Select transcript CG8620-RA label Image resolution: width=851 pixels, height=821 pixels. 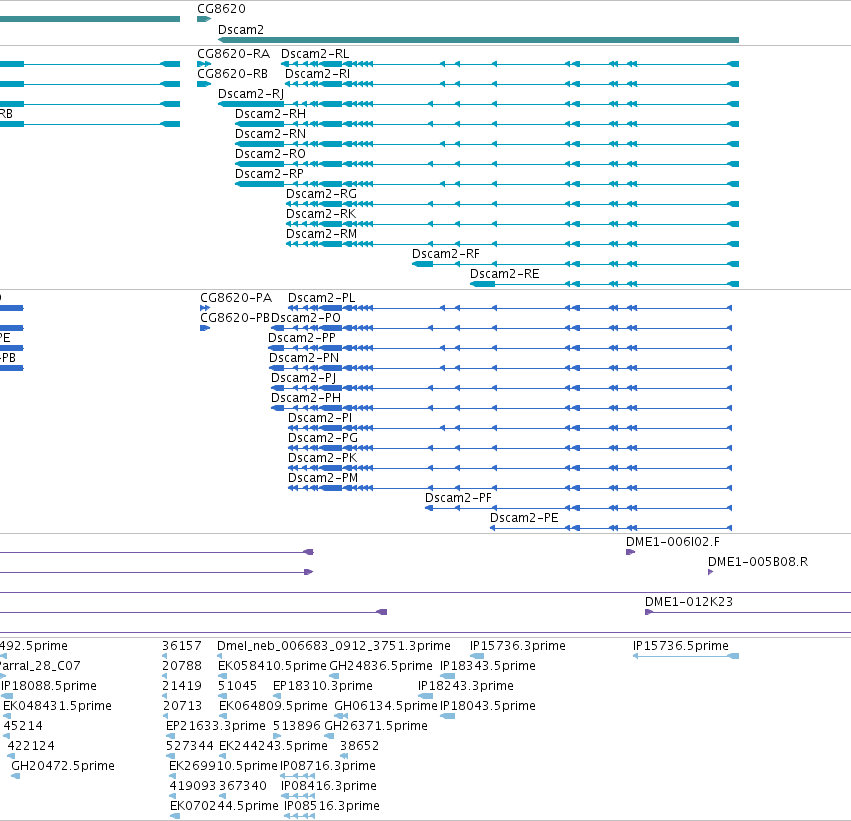tap(233, 54)
